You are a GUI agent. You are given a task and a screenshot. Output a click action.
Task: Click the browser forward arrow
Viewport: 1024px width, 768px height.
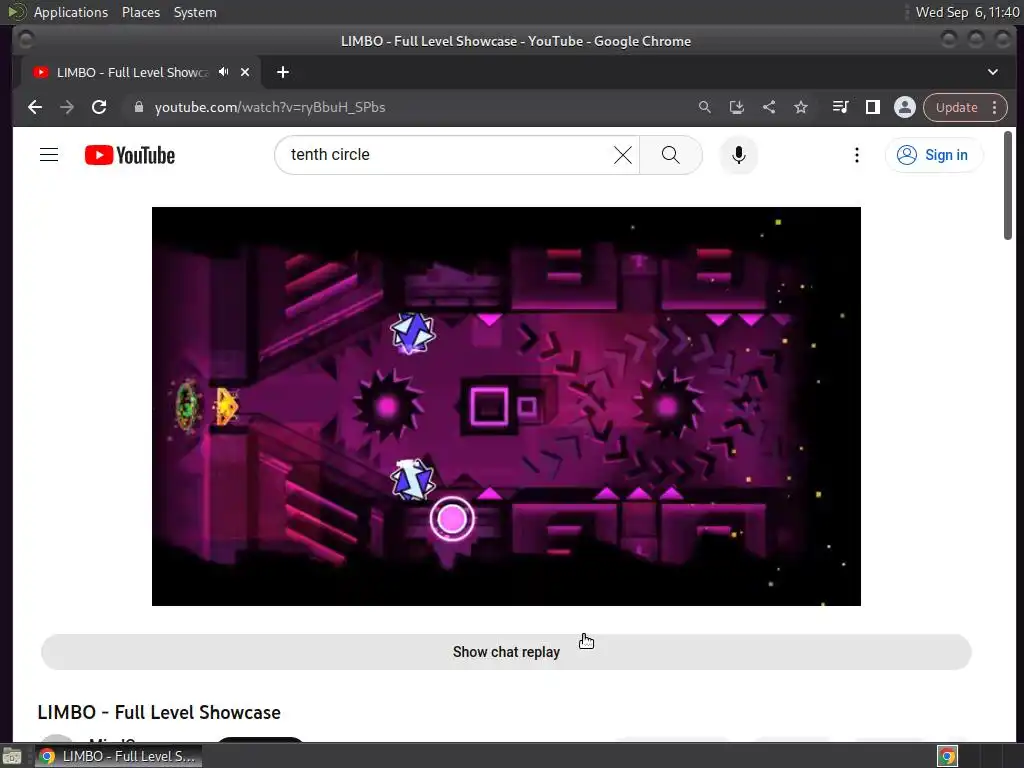click(67, 107)
